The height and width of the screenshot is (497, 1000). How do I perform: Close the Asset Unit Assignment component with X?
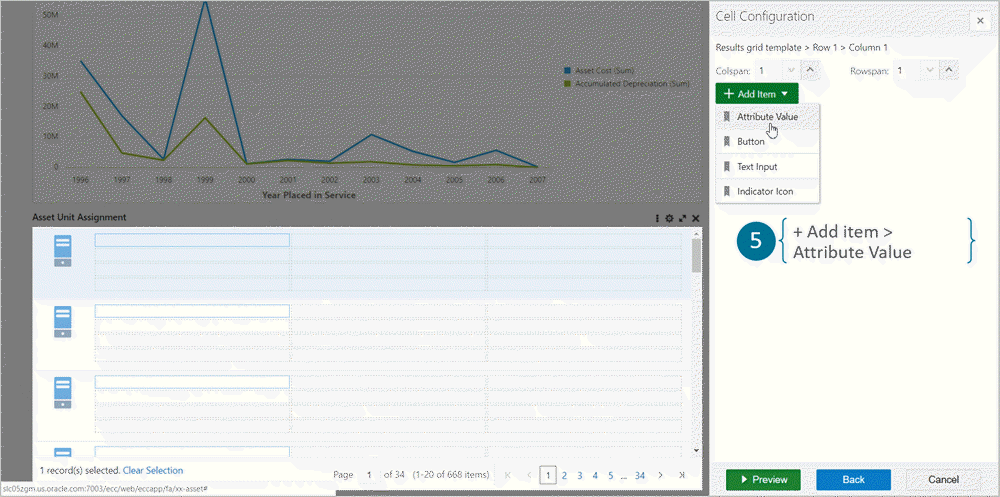coord(696,218)
